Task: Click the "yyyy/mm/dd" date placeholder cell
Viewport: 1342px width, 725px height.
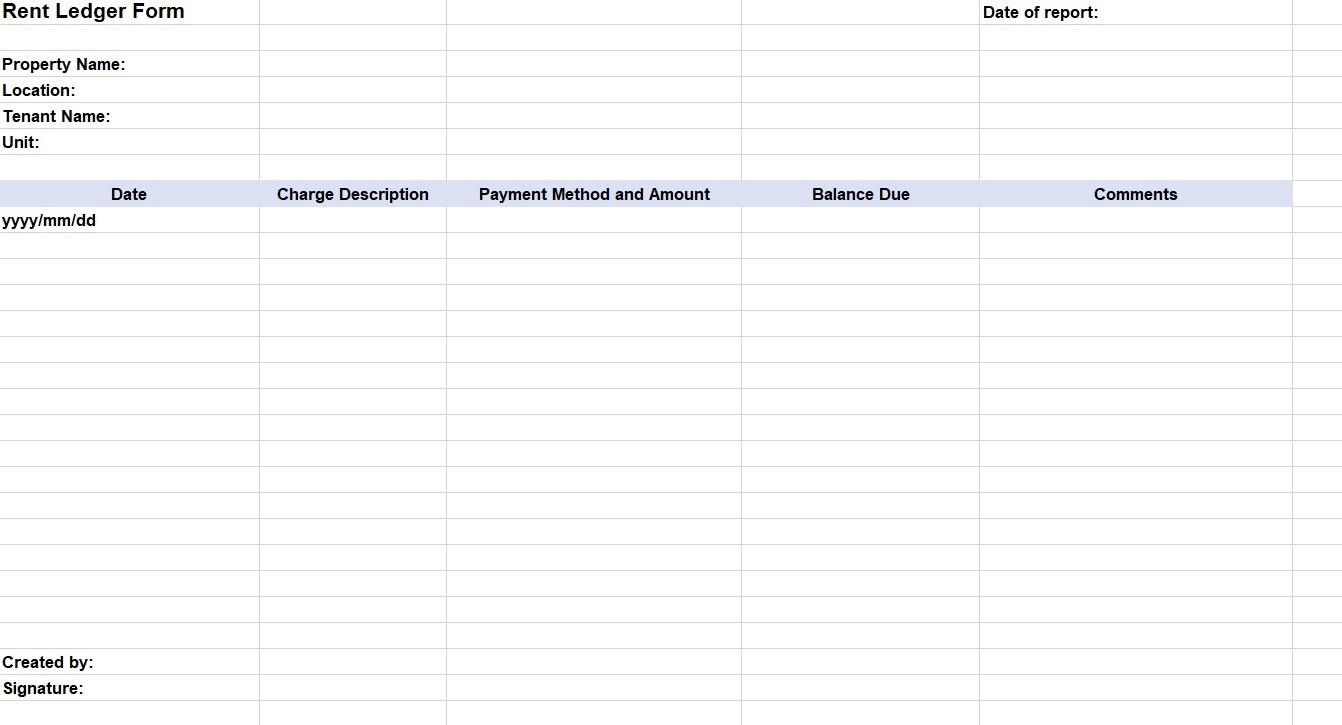Action: tap(128, 220)
